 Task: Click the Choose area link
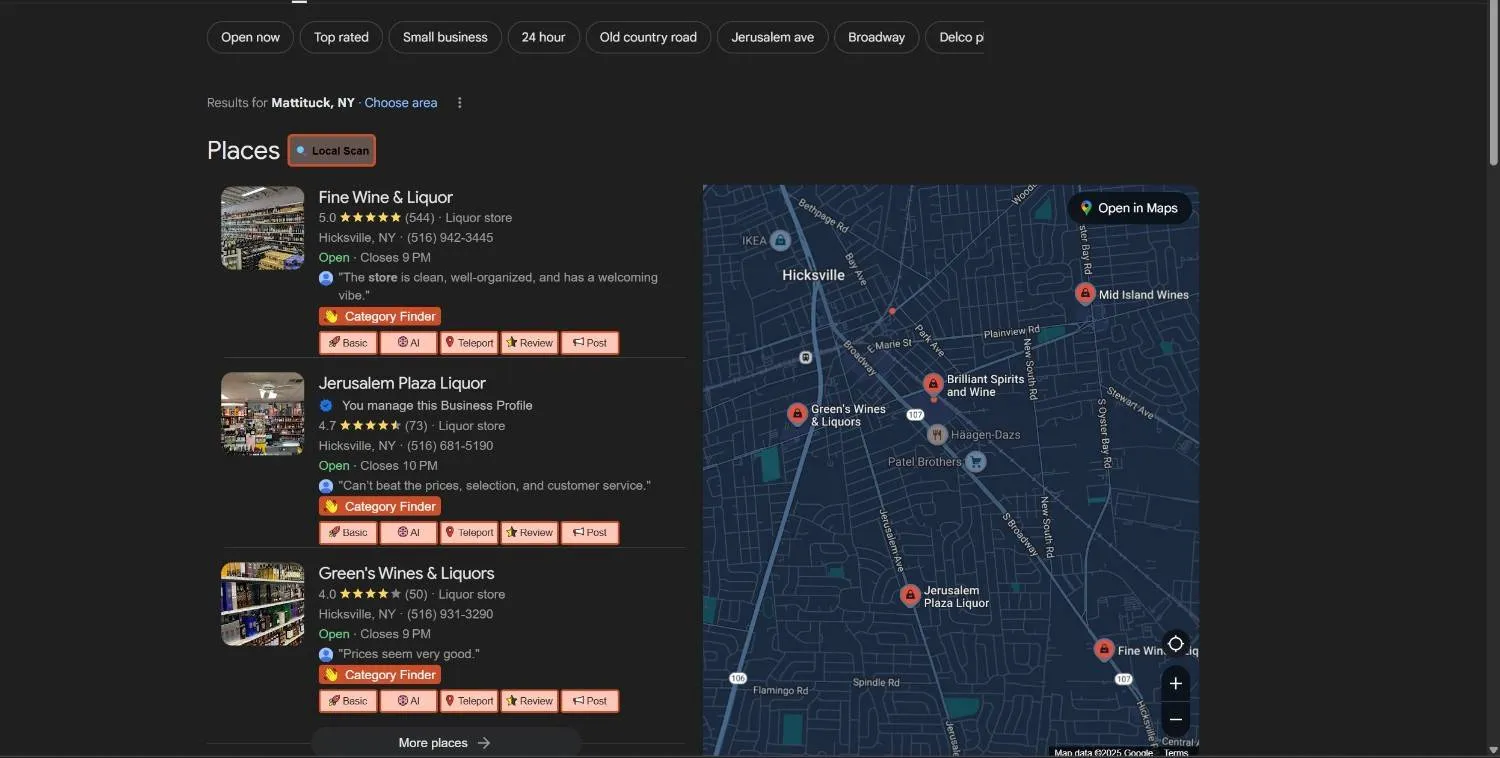(401, 103)
